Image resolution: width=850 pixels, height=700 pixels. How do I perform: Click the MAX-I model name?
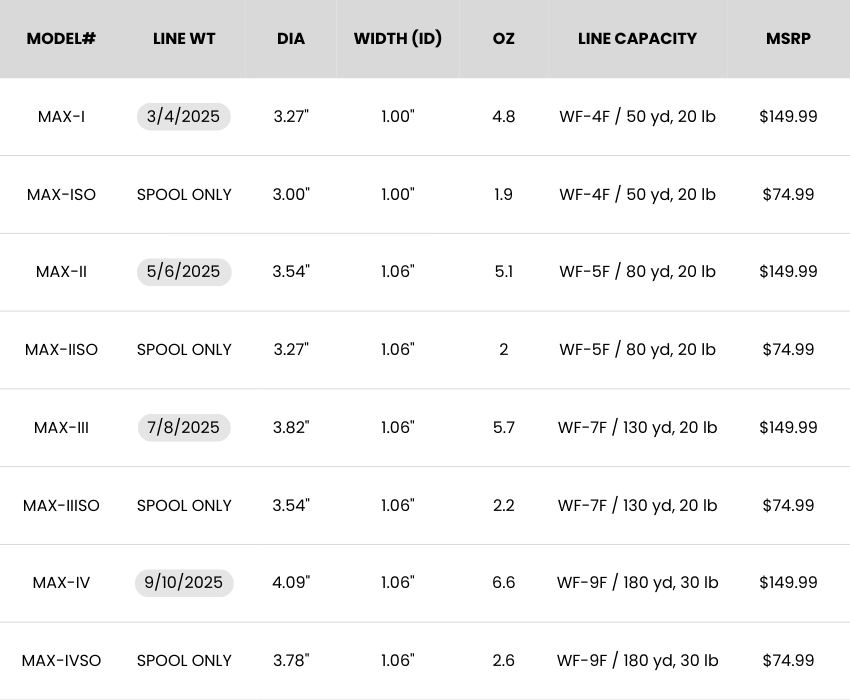61,117
